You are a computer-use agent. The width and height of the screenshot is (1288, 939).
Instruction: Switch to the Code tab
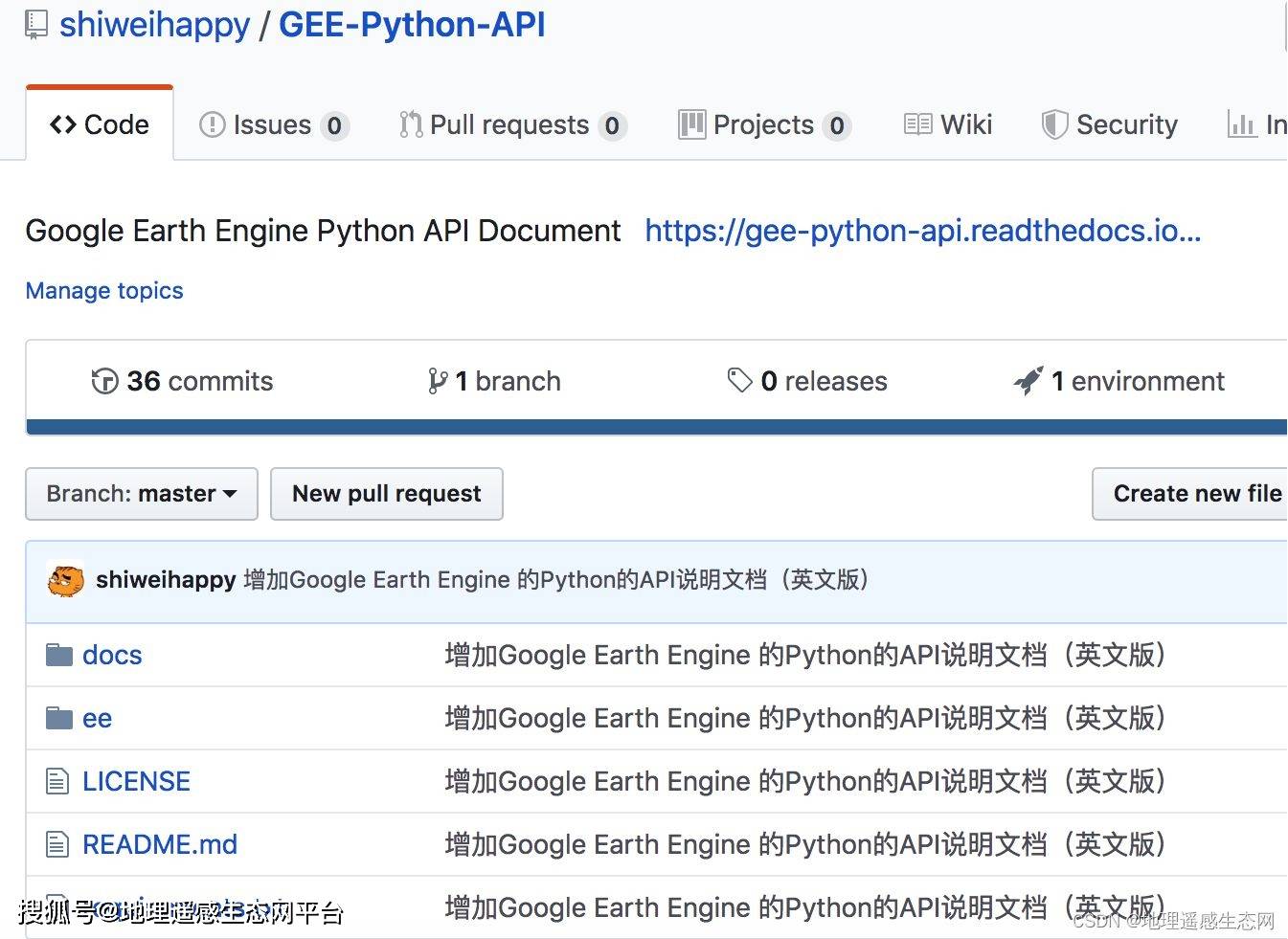coord(100,124)
